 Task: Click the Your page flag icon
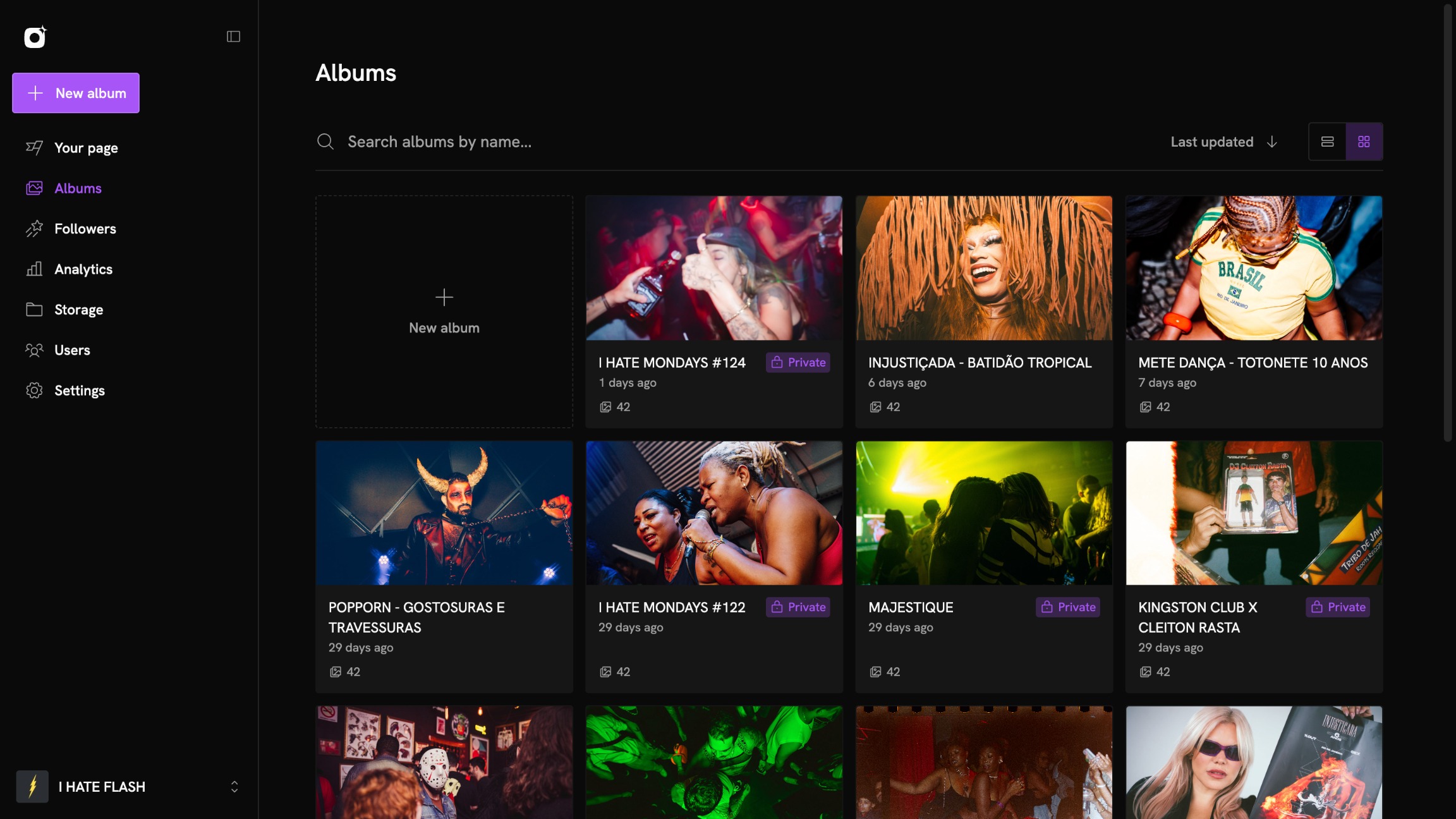[34, 148]
